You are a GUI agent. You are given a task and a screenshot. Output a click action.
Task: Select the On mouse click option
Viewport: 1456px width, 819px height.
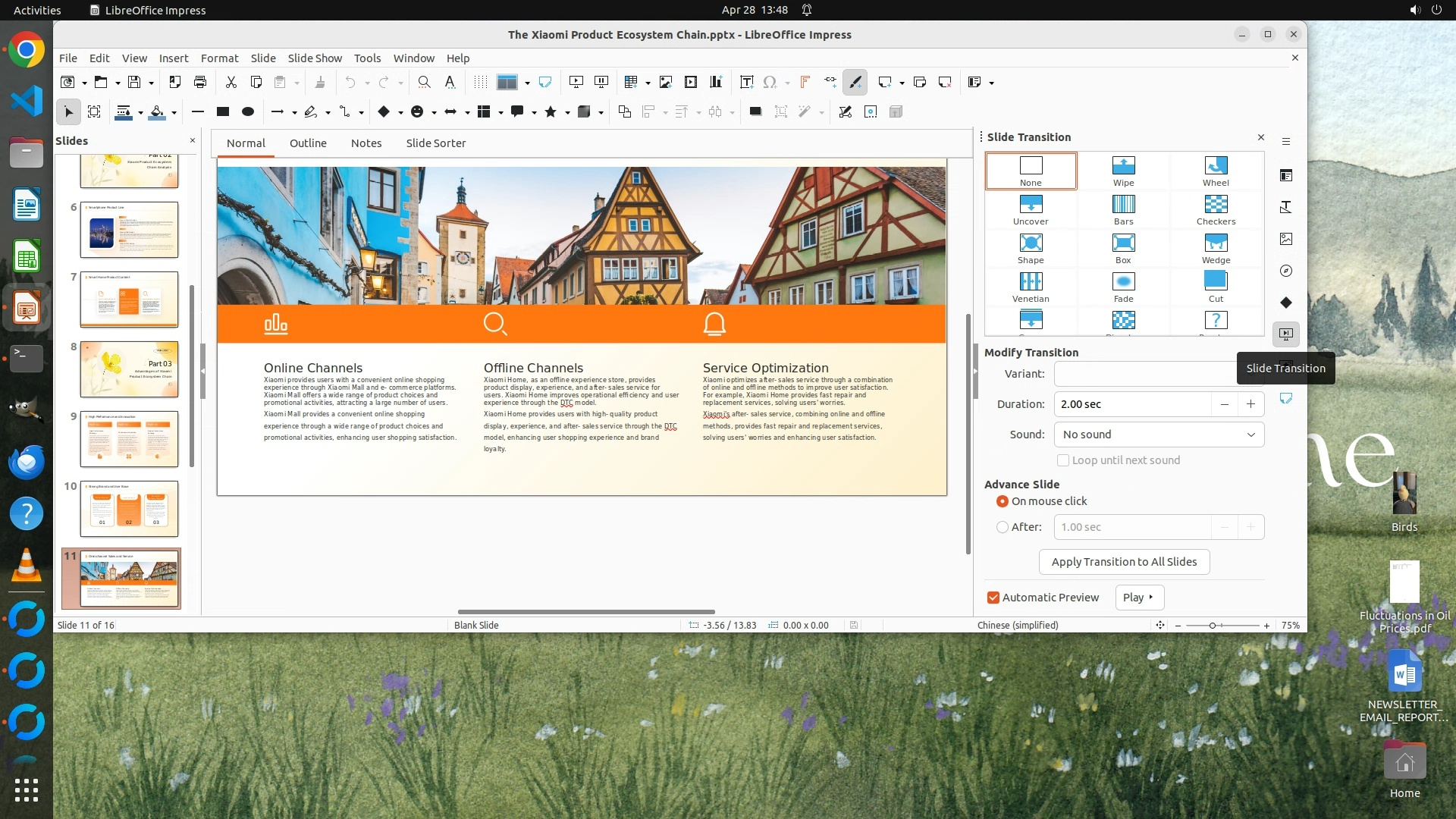1003,501
